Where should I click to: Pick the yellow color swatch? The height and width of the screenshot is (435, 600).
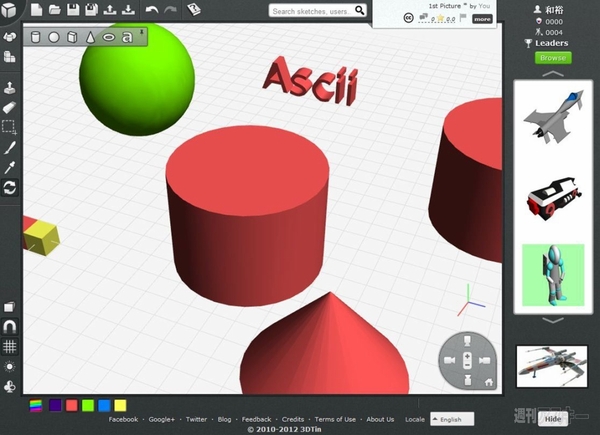[x=120, y=406]
